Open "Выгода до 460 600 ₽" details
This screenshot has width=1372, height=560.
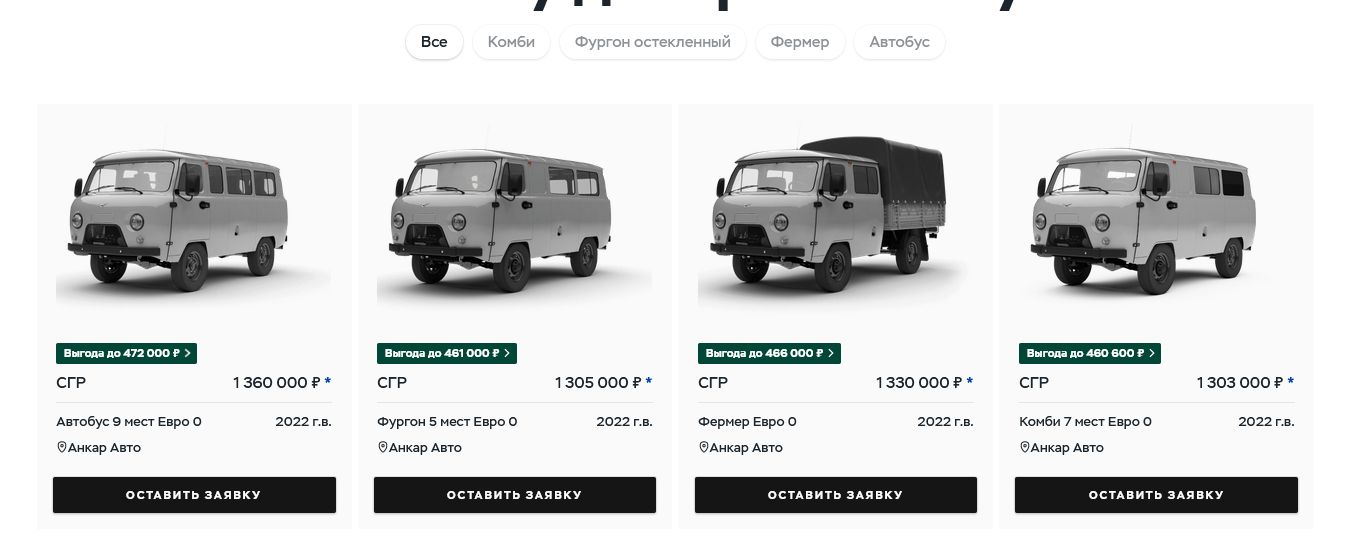click(x=1090, y=353)
